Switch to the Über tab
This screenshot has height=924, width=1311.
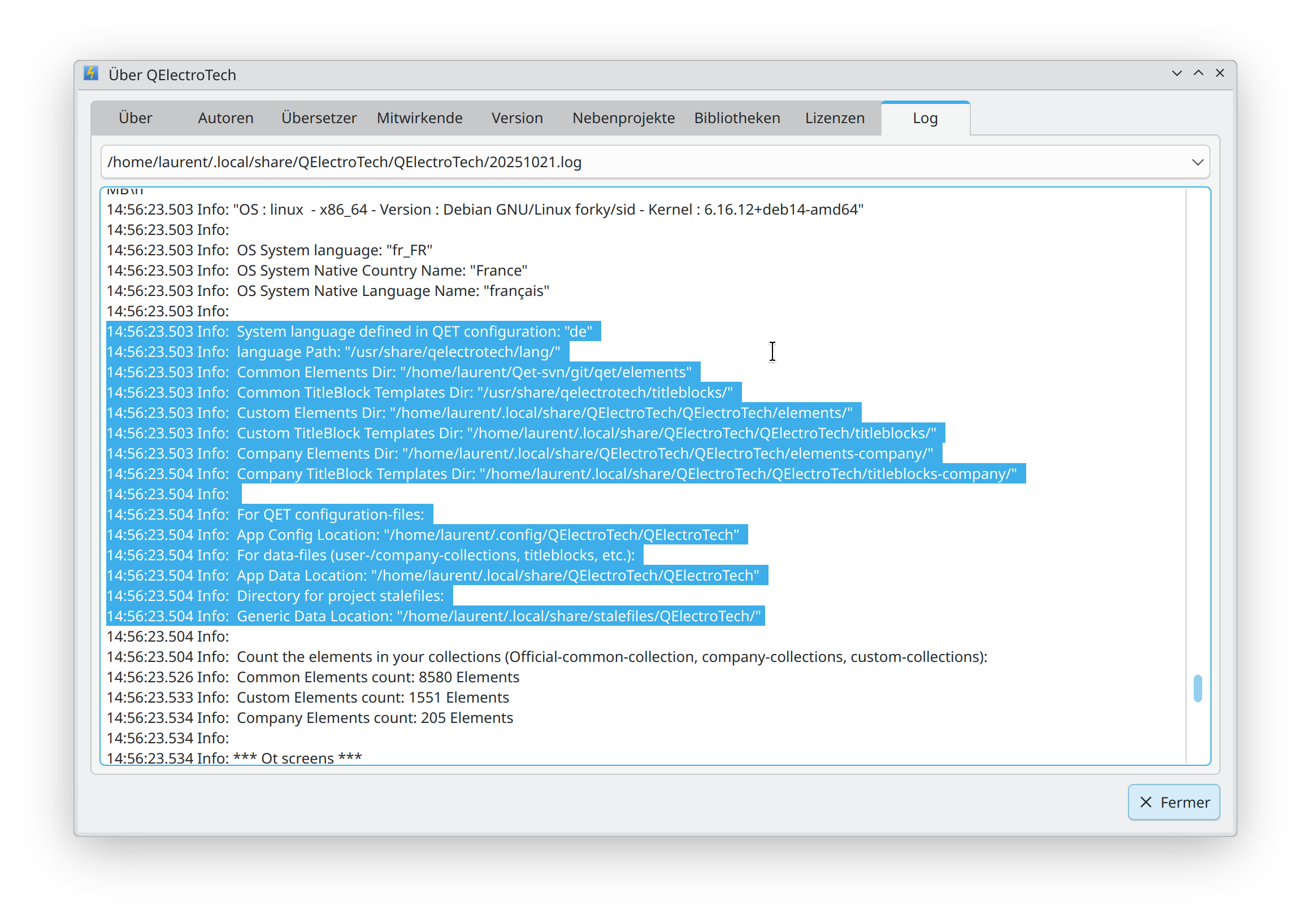pos(135,118)
